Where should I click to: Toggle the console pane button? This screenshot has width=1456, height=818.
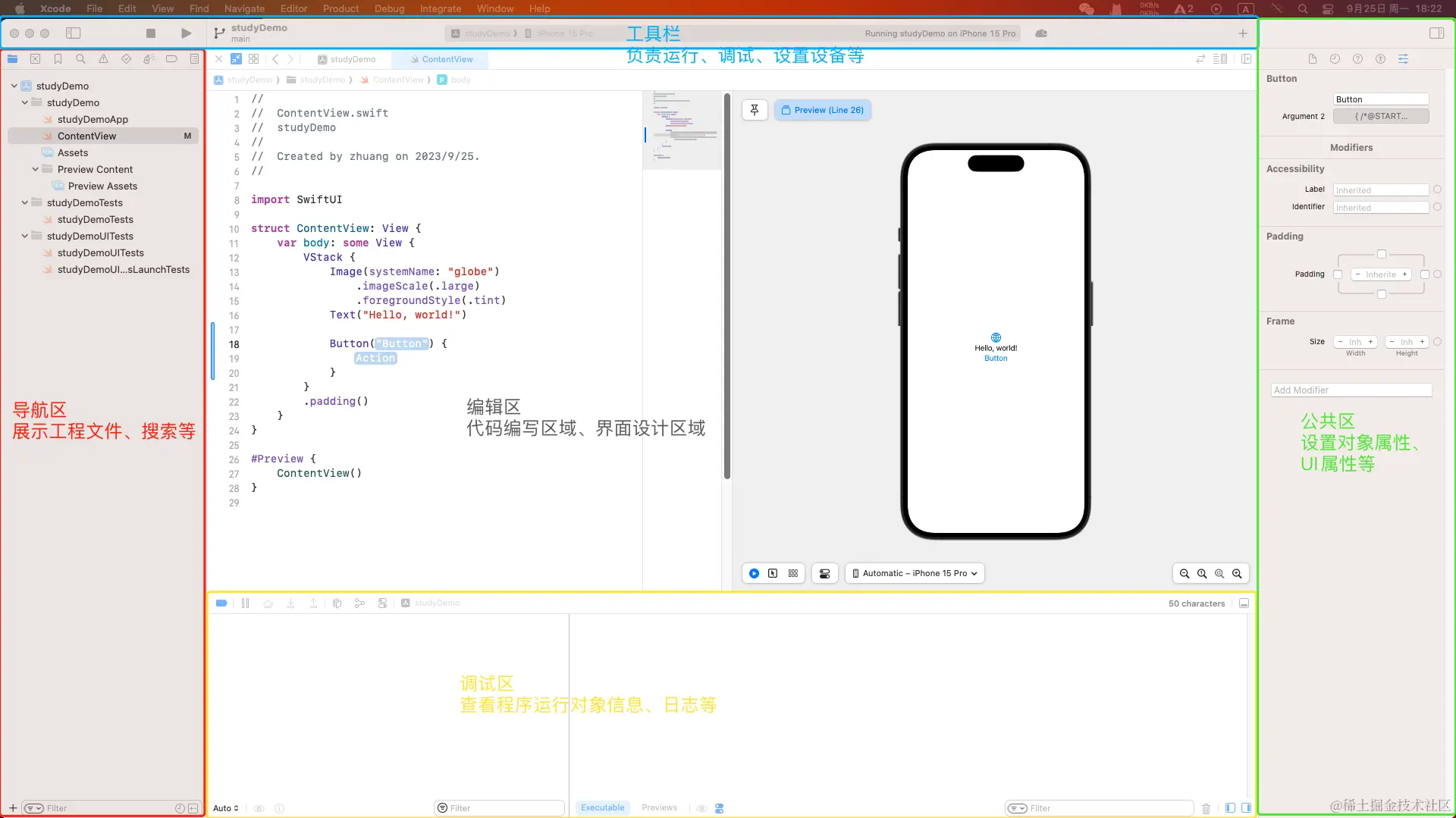[1245, 808]
